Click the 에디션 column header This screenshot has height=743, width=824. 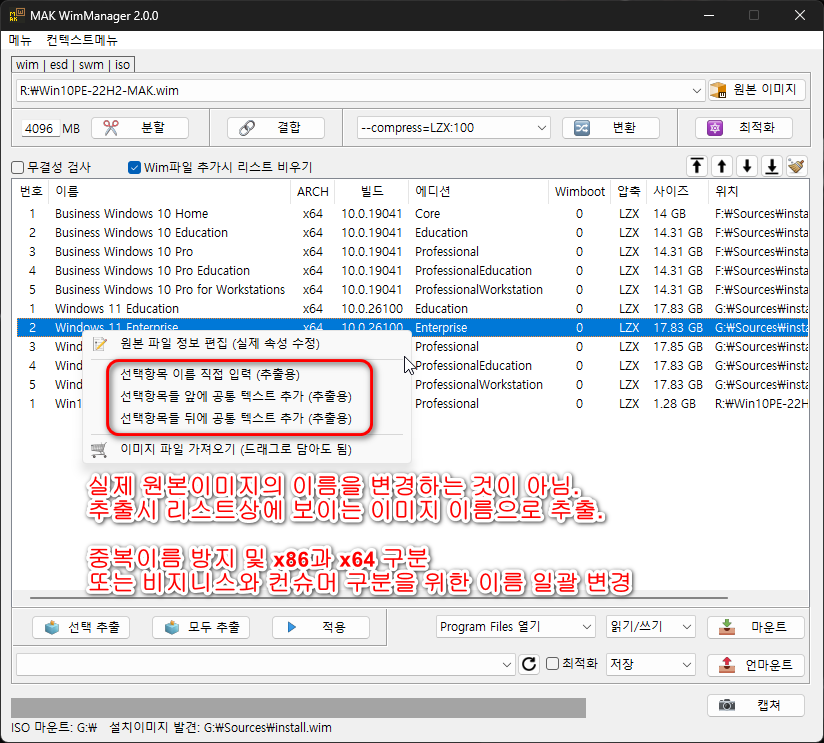tap(478, 192)
